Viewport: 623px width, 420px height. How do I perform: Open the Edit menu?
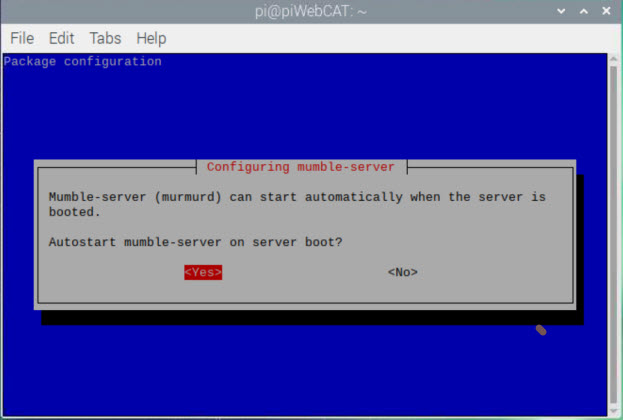tap(61, 39)
